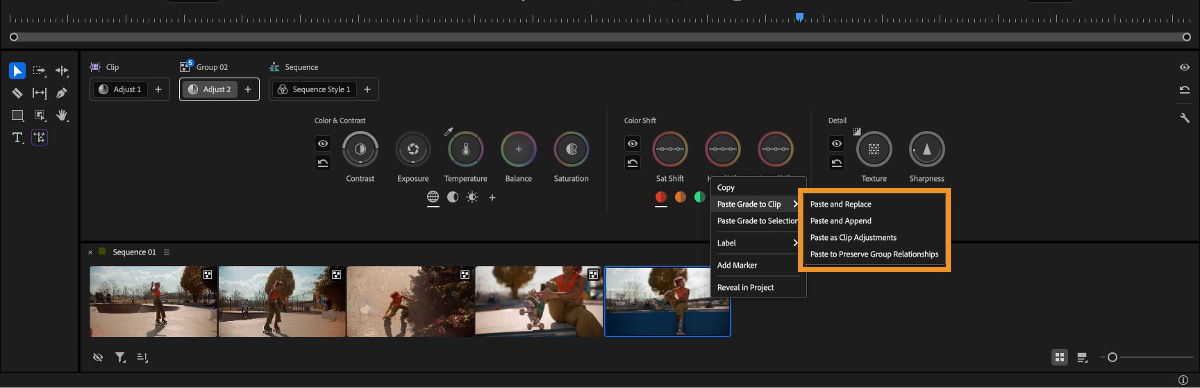Reset the Detail section

837,162
